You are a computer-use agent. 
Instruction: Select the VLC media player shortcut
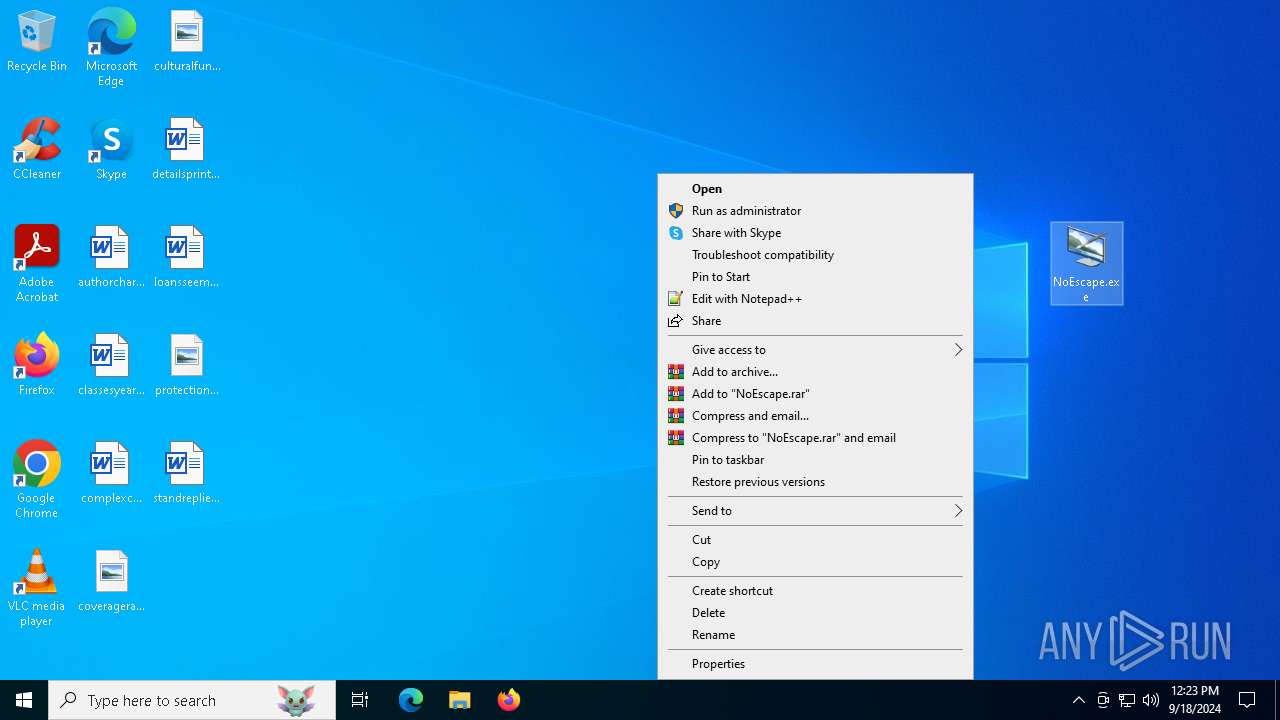[37, 588]
